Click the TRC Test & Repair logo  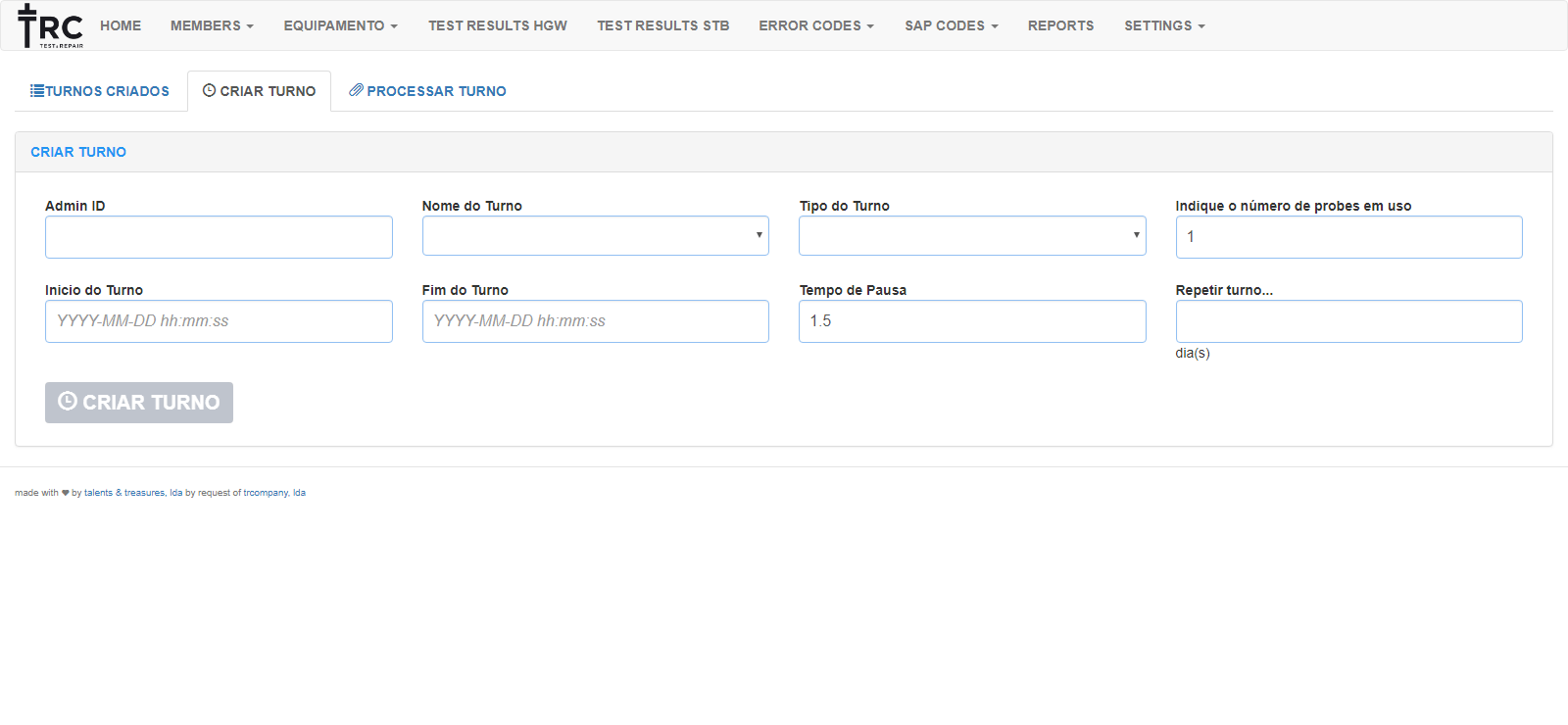pyautogui.click(x=50, y=26)
